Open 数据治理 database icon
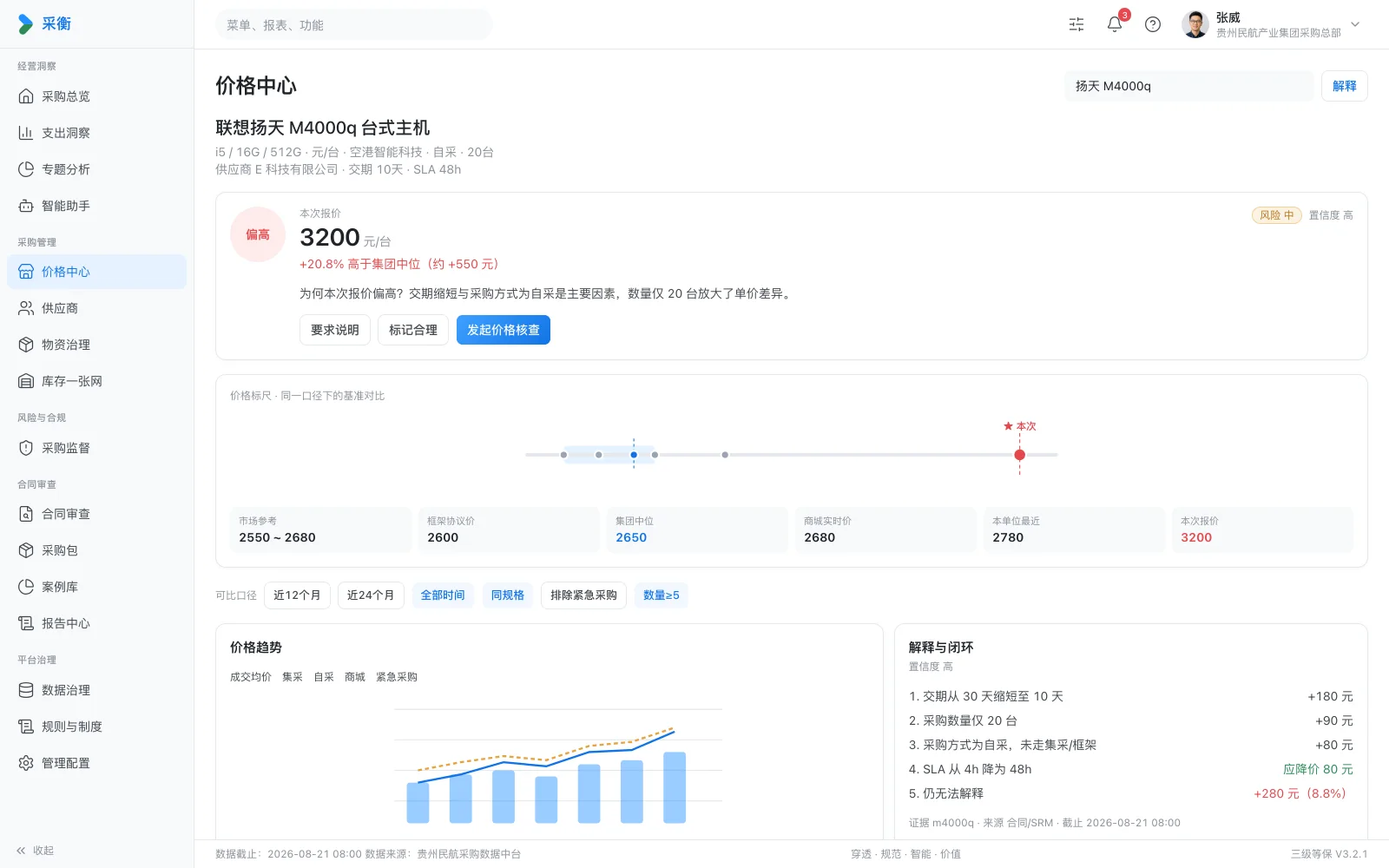Viewport: 1389px width, 868px height. click(26, 690)
